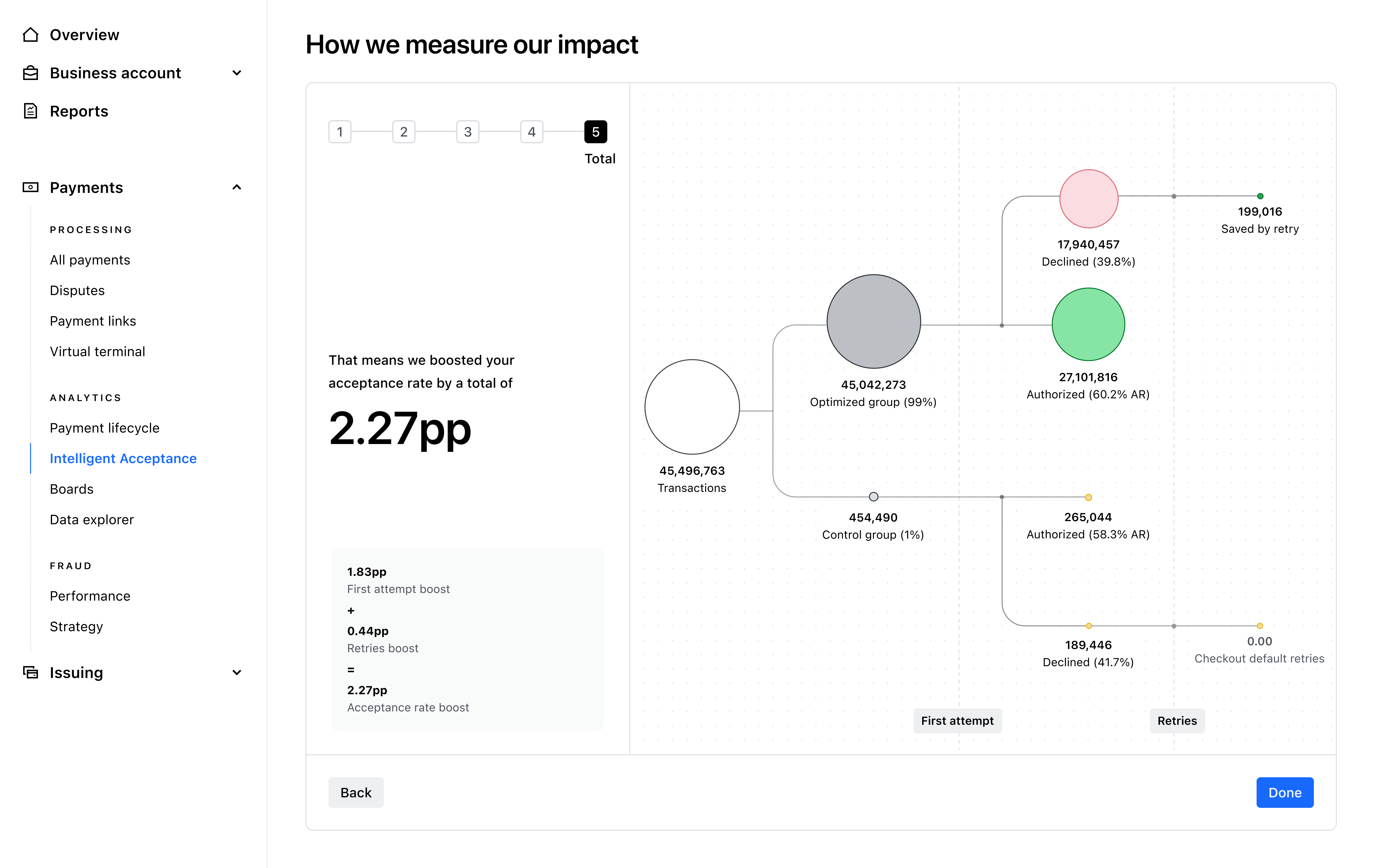
Task: Click the 45,496,763 Transactions count
Action: (x=692, y=471)
